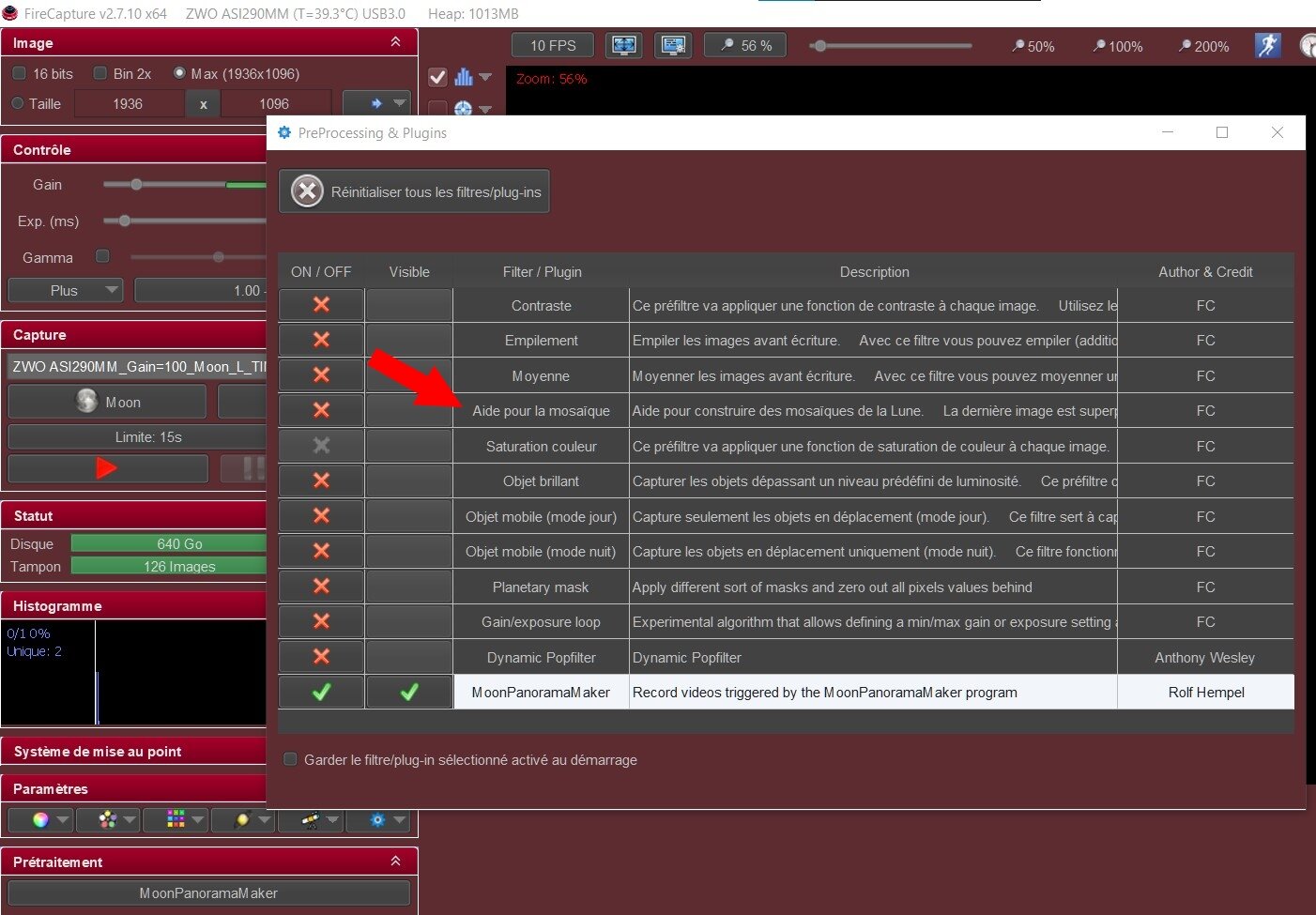Click the blue arrow icon beside the size fields
Screen dimensions: 1316x915
click(x=376, y=103)
